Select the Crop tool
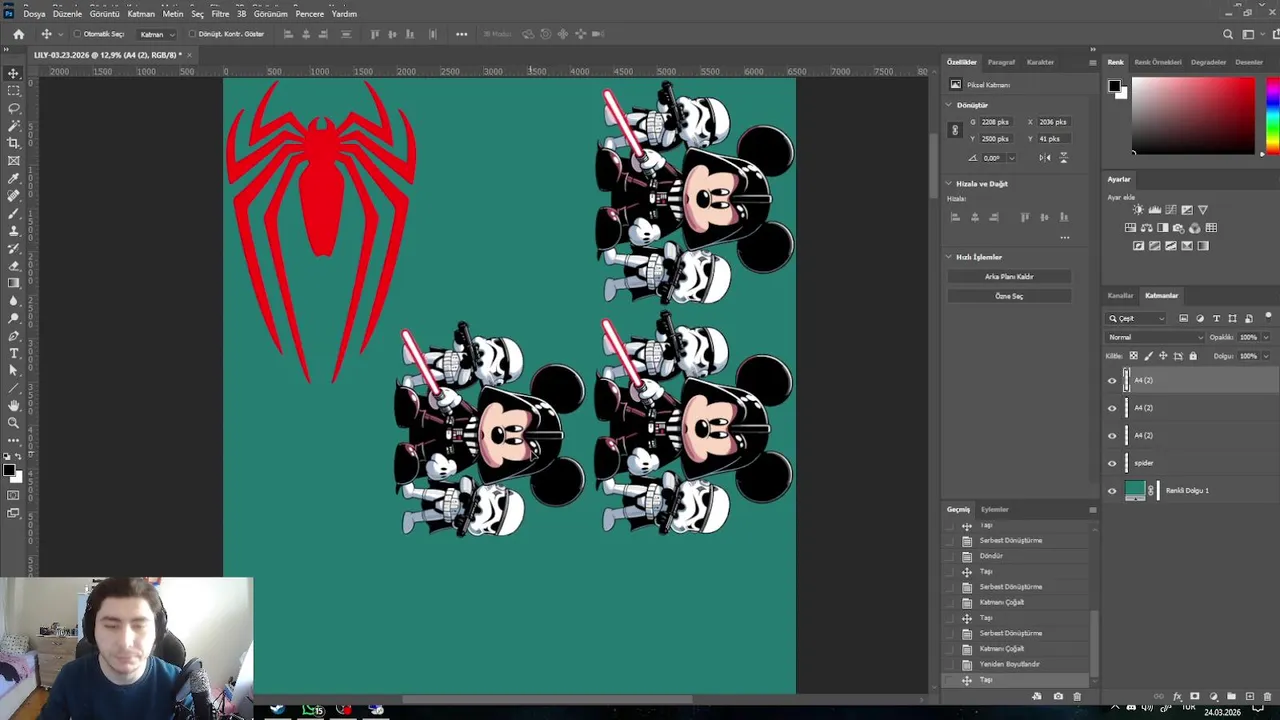The image size is (1280, 720). tap(14, 143)
